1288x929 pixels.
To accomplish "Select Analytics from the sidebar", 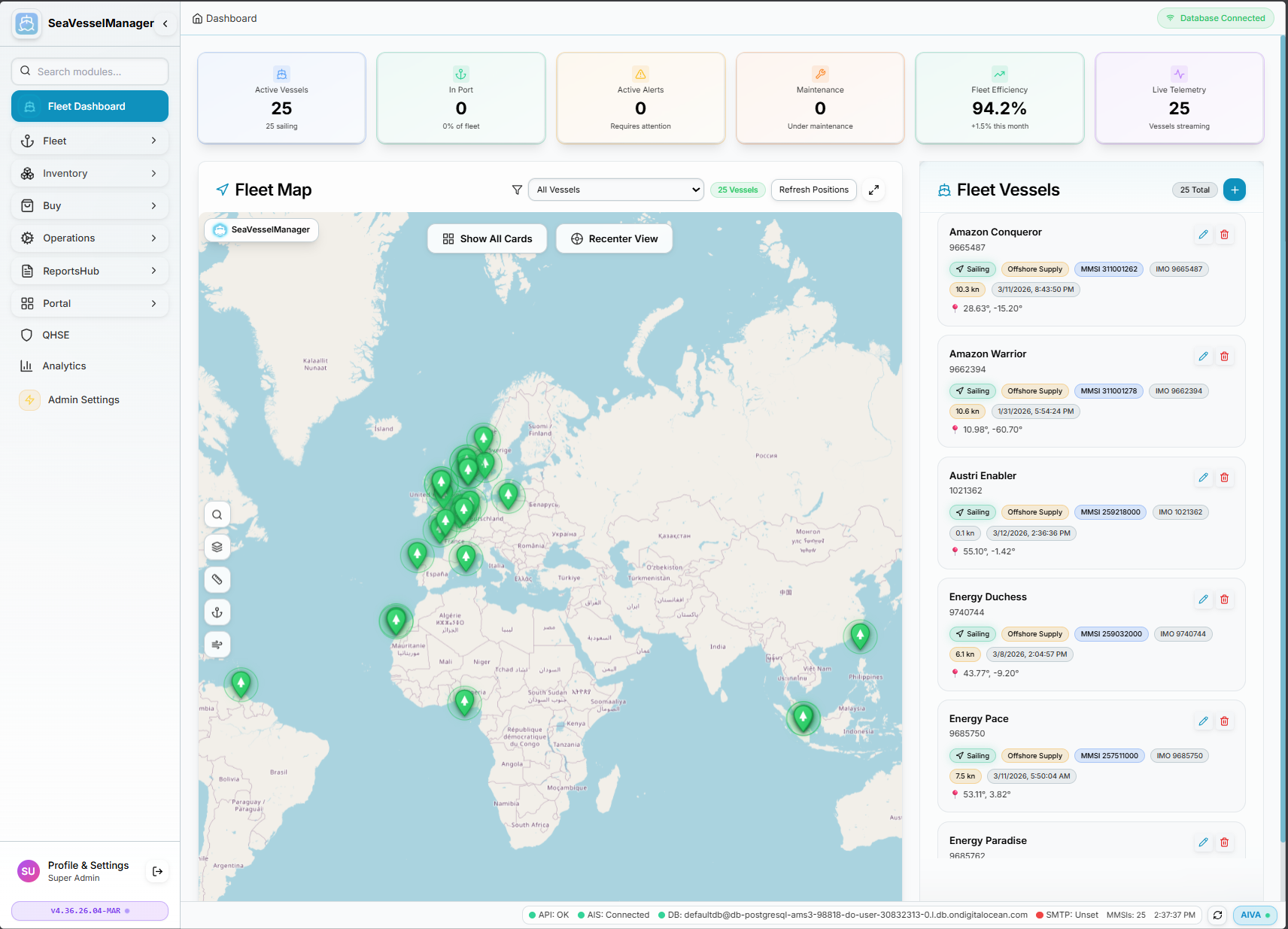I will (64, 366).
